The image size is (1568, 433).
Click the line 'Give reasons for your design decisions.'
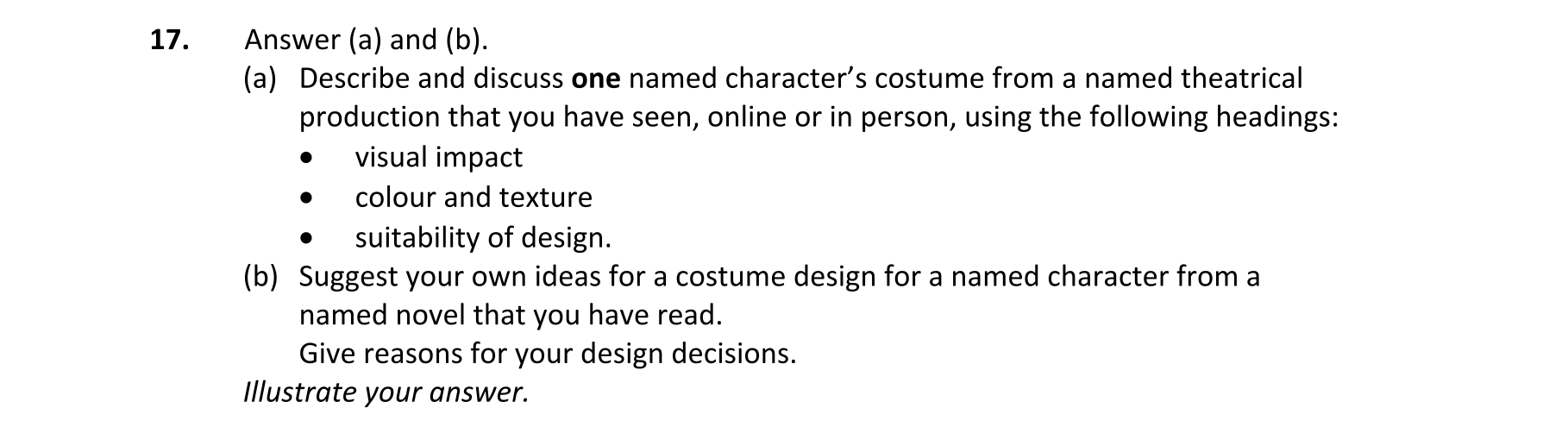click(x=548, y=355)
